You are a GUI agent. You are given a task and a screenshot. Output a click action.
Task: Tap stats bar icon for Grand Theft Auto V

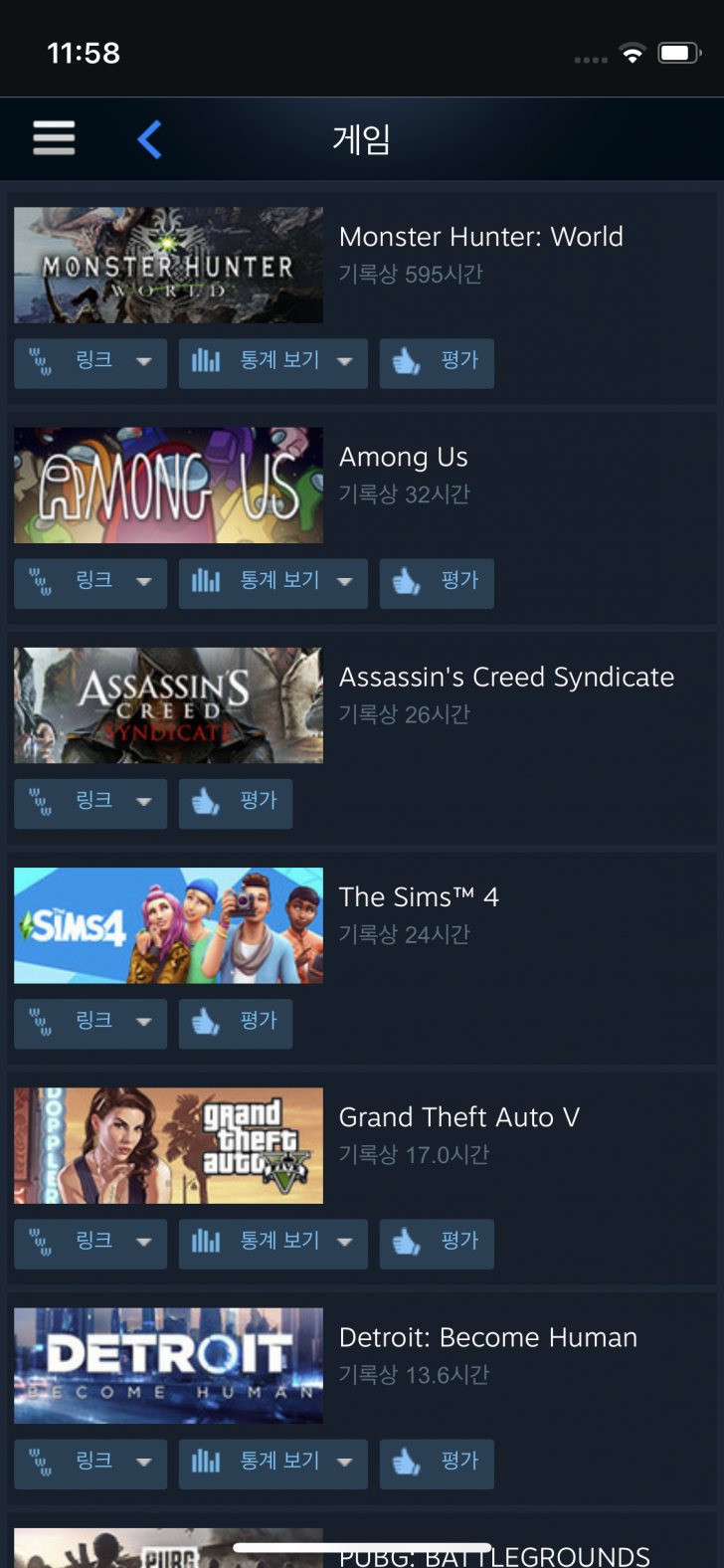(x=206, y=1242)
